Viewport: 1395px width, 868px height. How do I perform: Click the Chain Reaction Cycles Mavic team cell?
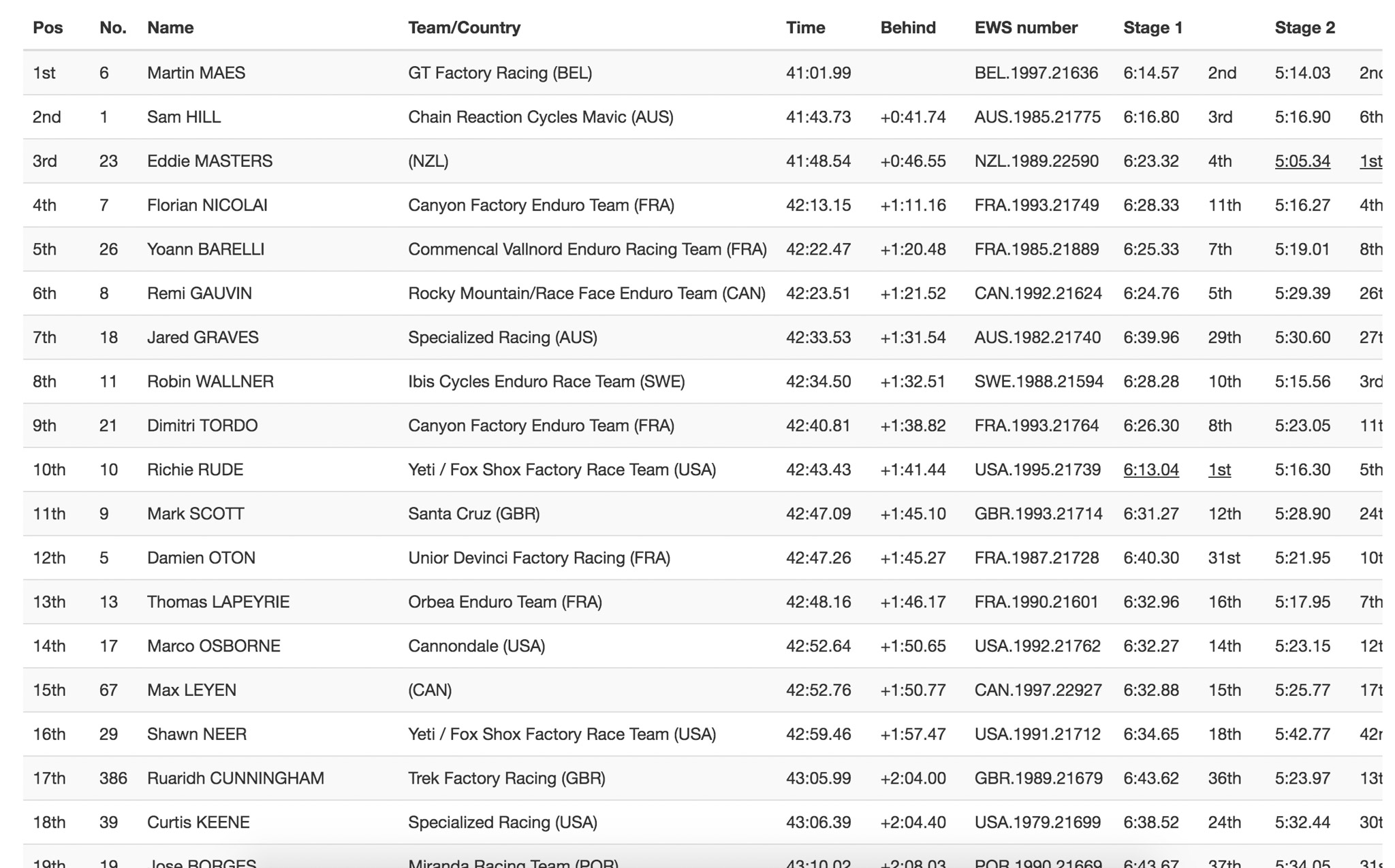click(540, 117)
